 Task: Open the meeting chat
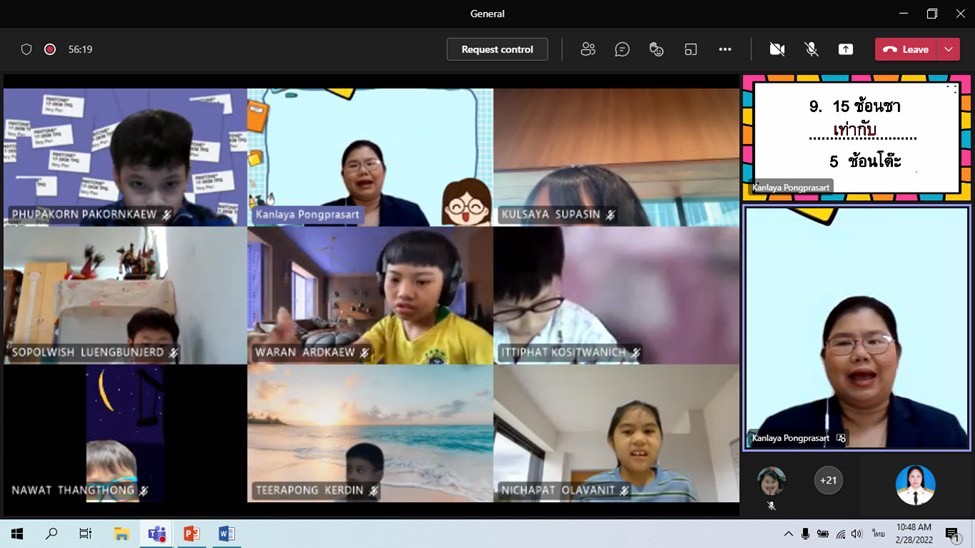(622, 49)
